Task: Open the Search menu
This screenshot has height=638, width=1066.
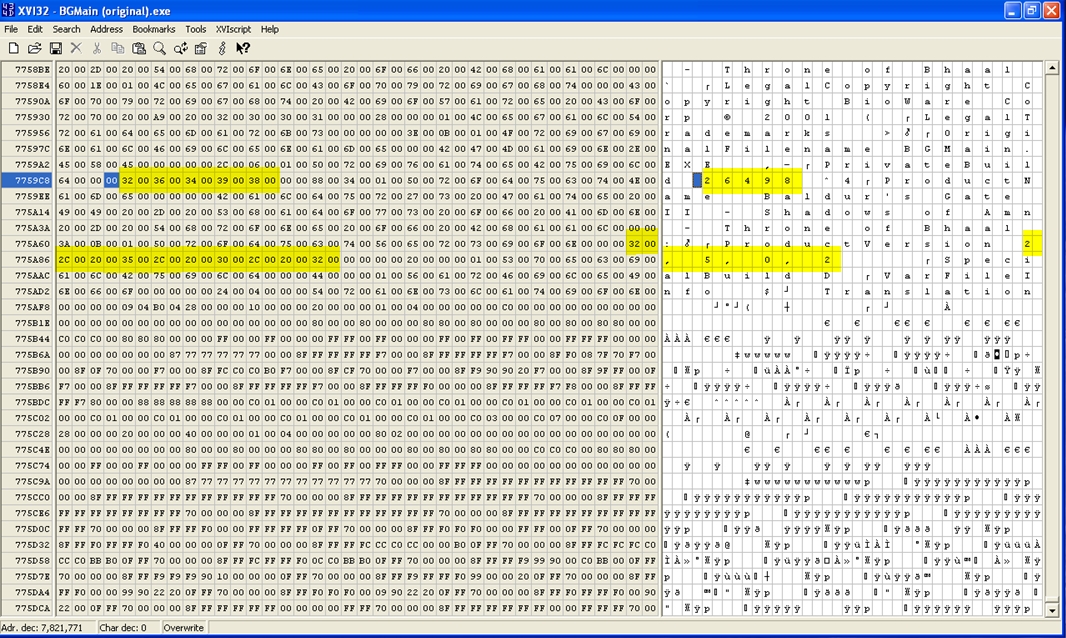Action: point(67,29)
